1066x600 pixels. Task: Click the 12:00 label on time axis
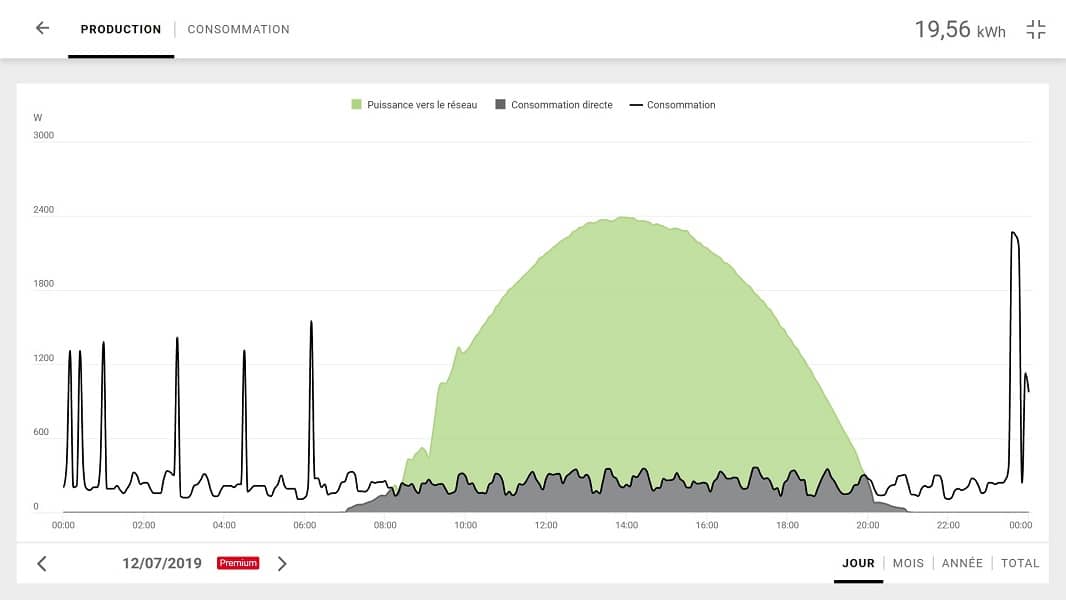pos(546,525)
